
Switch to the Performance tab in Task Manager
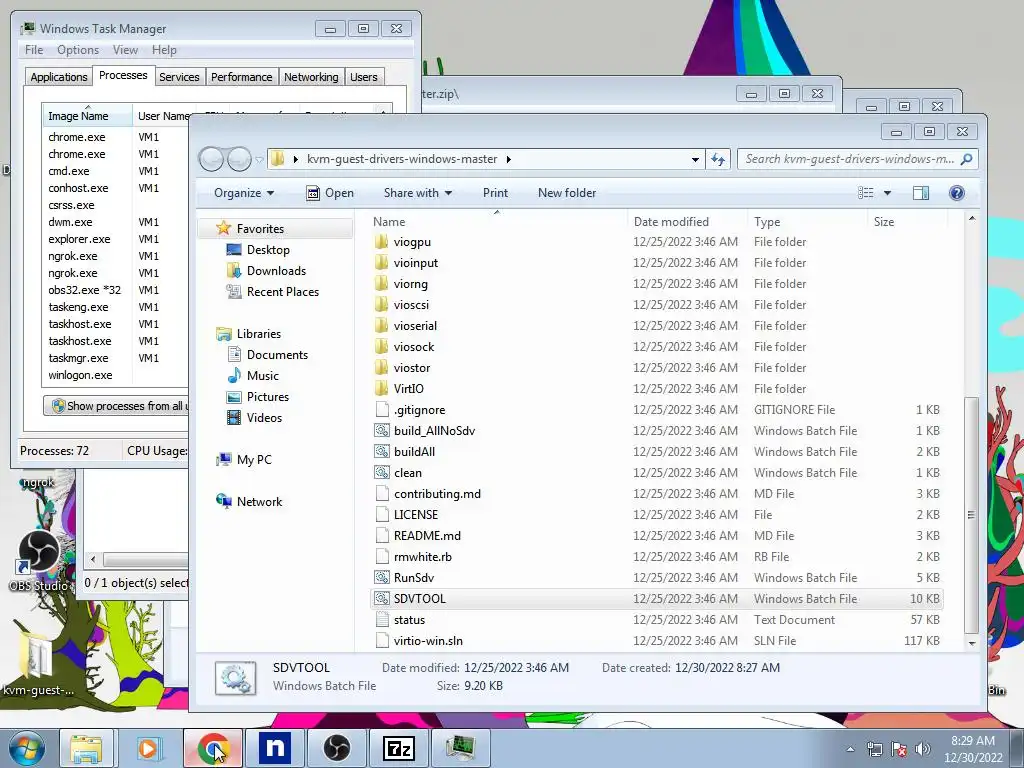click(x=242, y=77)
